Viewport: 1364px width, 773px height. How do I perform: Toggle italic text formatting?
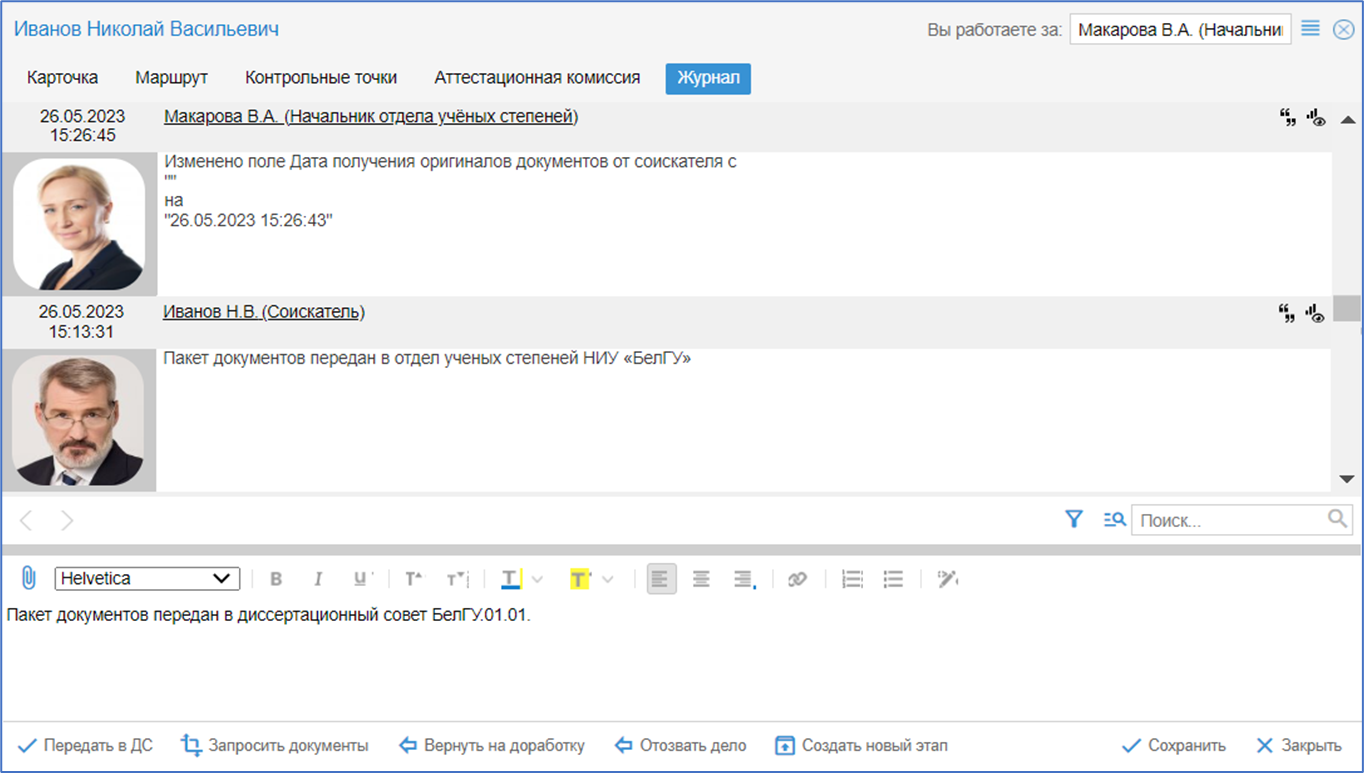click(318, 579)
